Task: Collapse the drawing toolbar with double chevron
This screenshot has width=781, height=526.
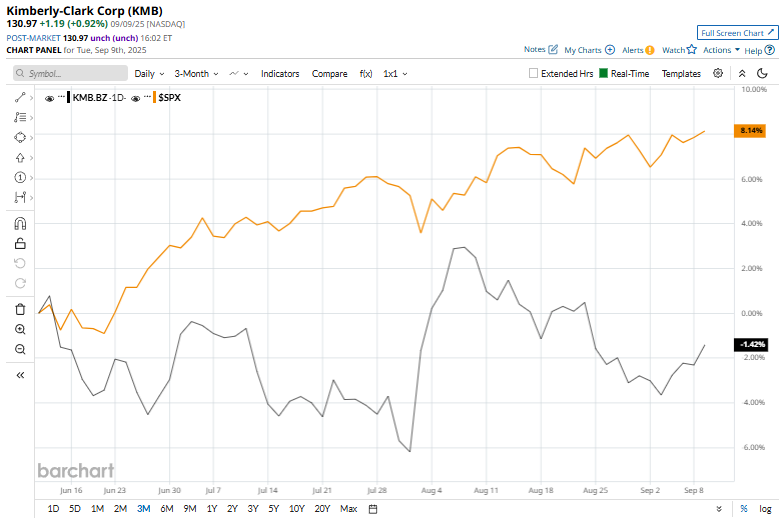Action: [20, 375]
